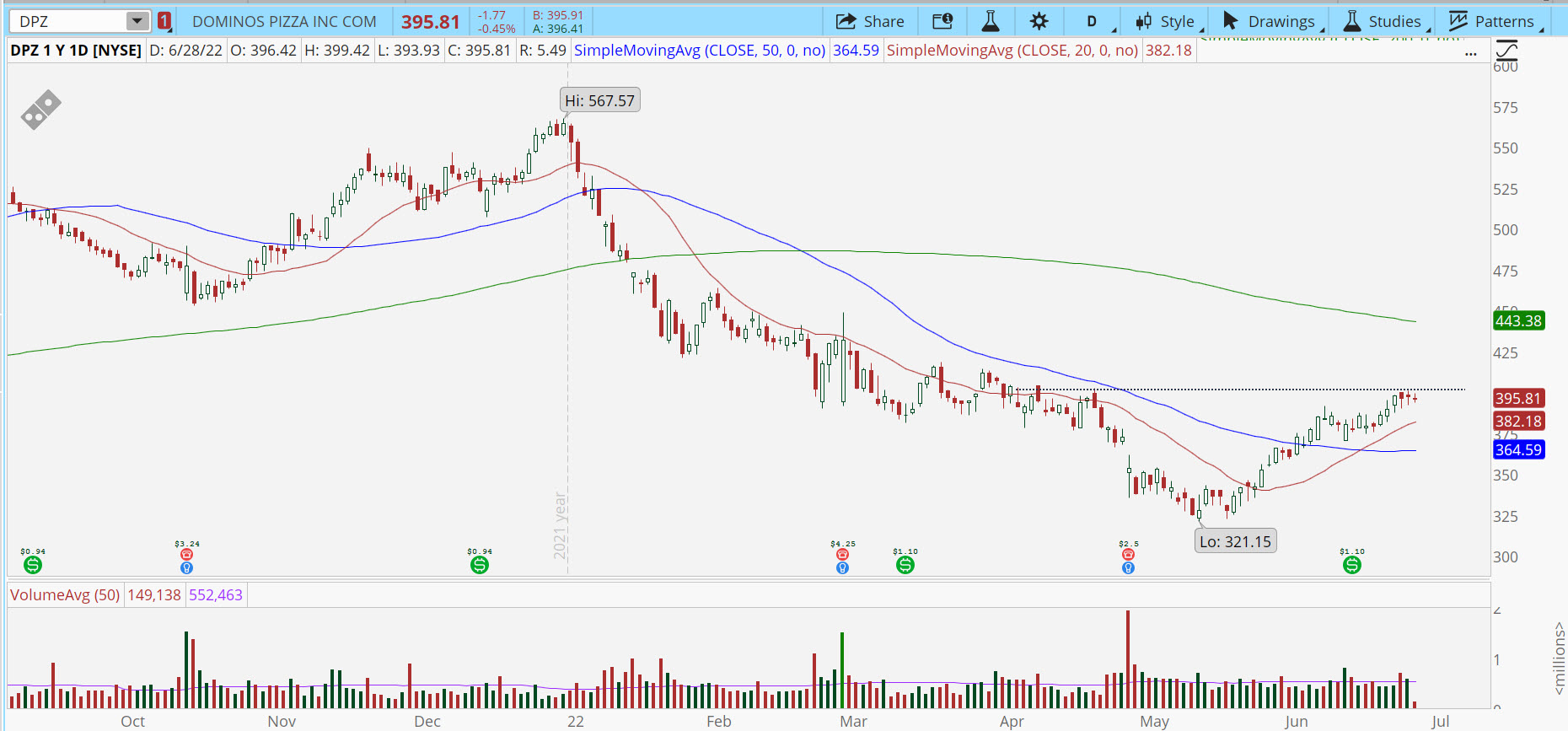Click the lightbulb icon under $4.25 earnings
The height and width of the screenshot is (731, 1568).
pyautogui.click(x=842, y=568)
